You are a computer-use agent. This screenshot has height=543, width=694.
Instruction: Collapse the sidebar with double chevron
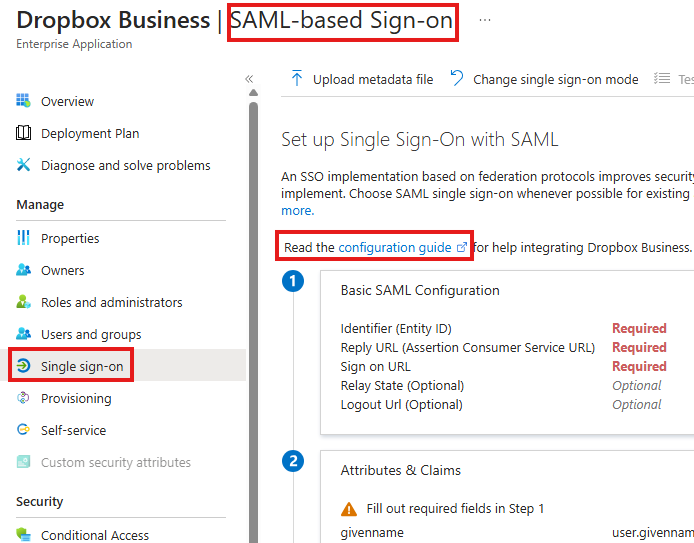click(249, 79)
